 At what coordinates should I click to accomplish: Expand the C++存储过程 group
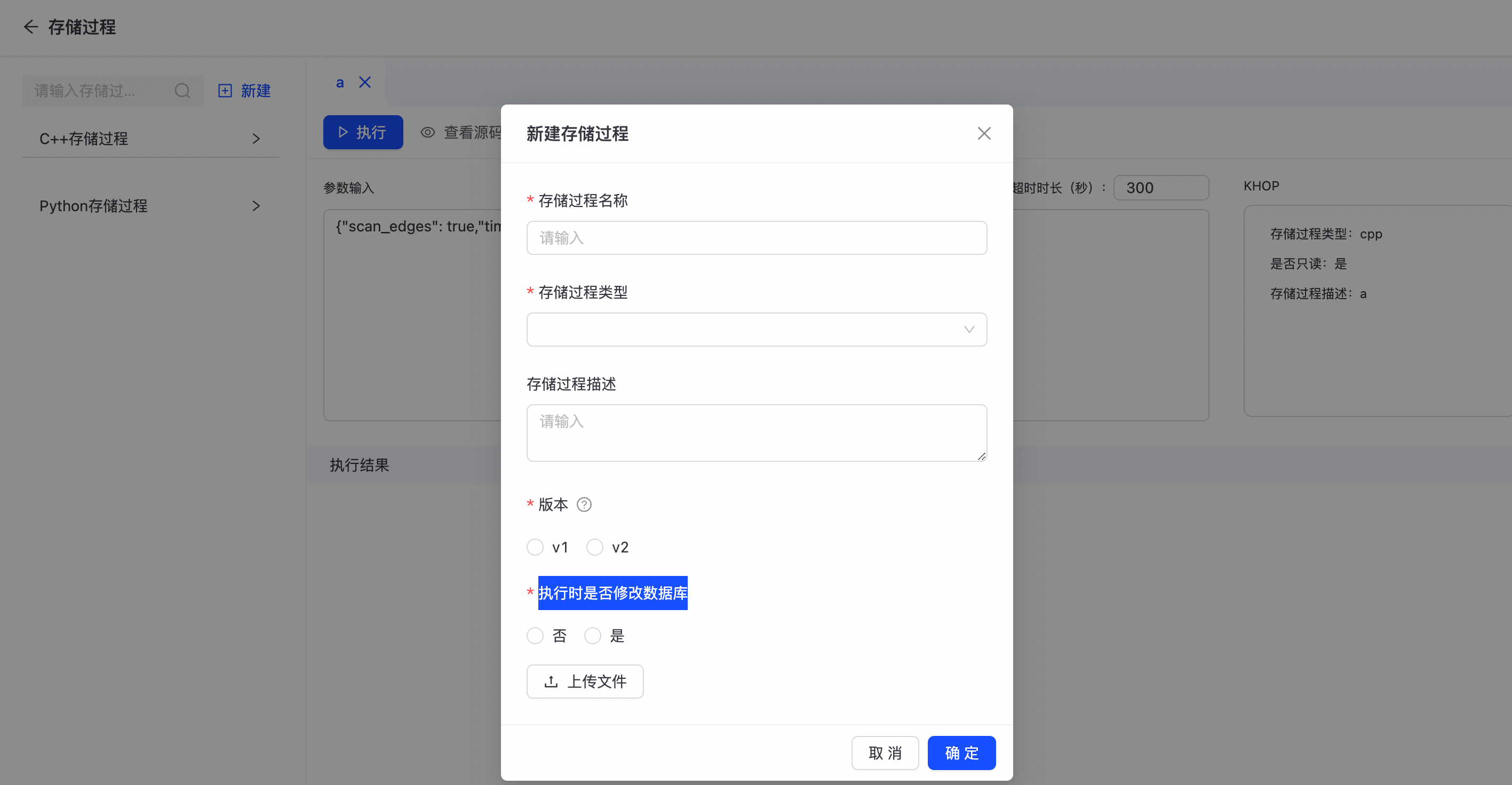point(150,139)
